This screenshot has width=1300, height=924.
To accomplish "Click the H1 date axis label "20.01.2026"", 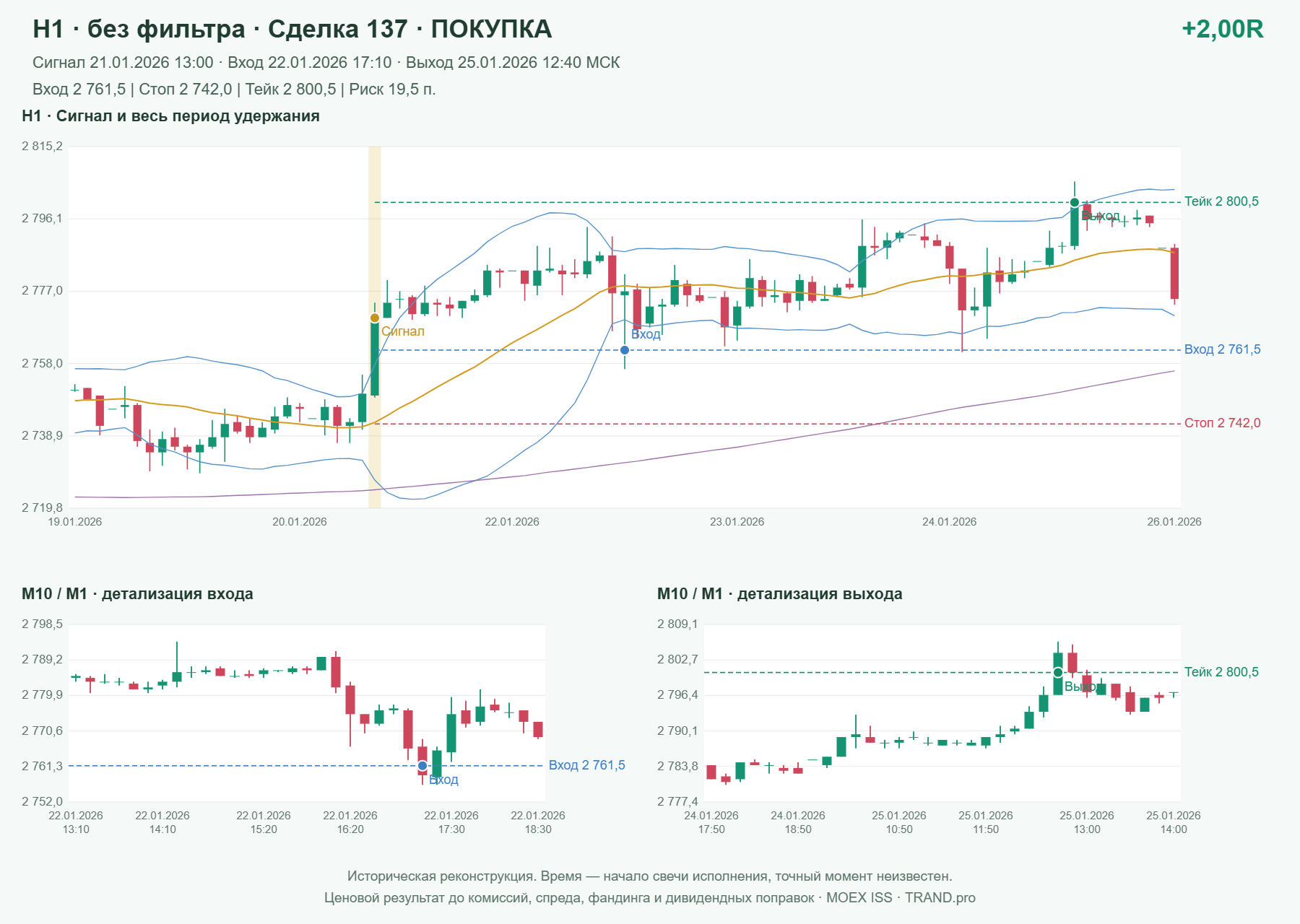I will [x=300, y=522].
